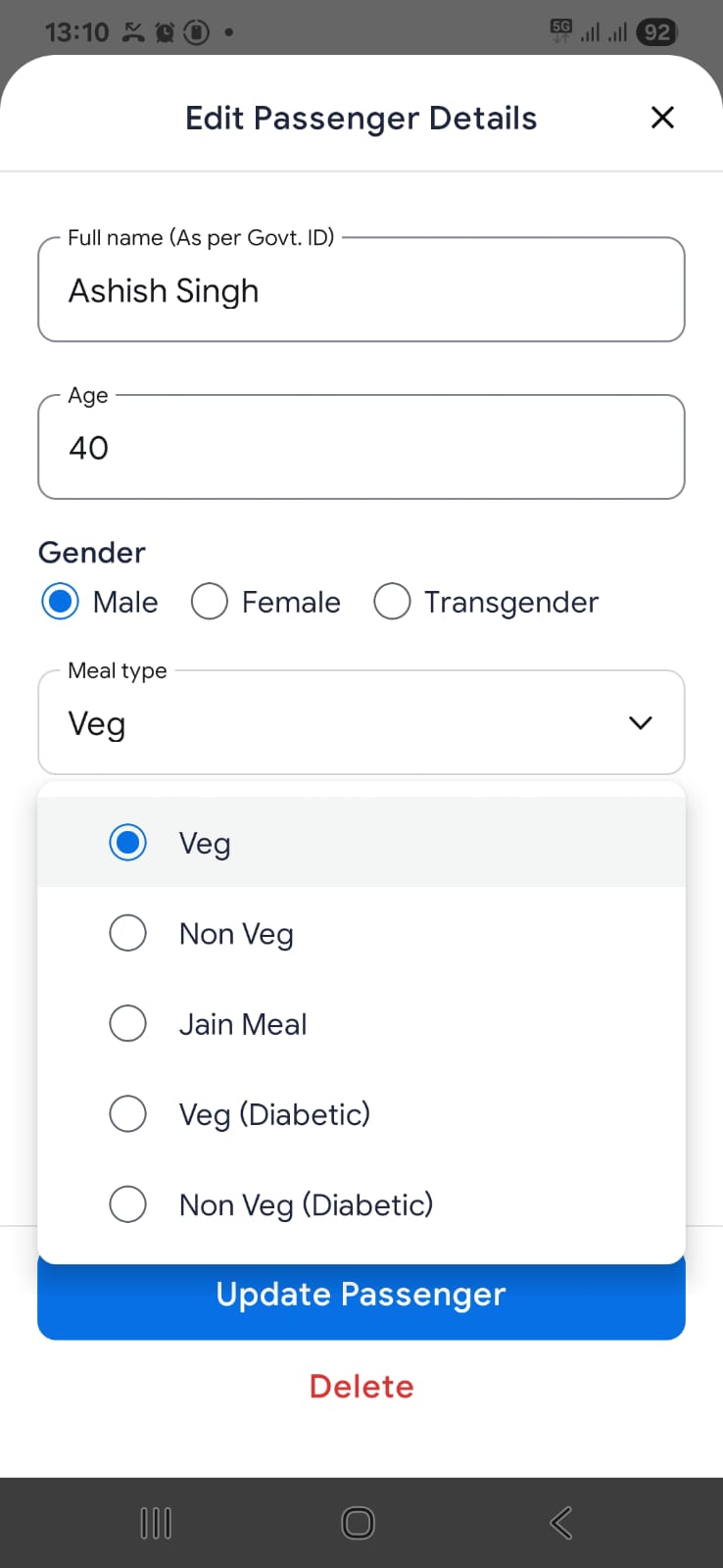Select Female gender radio button

pyautogui.click(x=210, y=602)
